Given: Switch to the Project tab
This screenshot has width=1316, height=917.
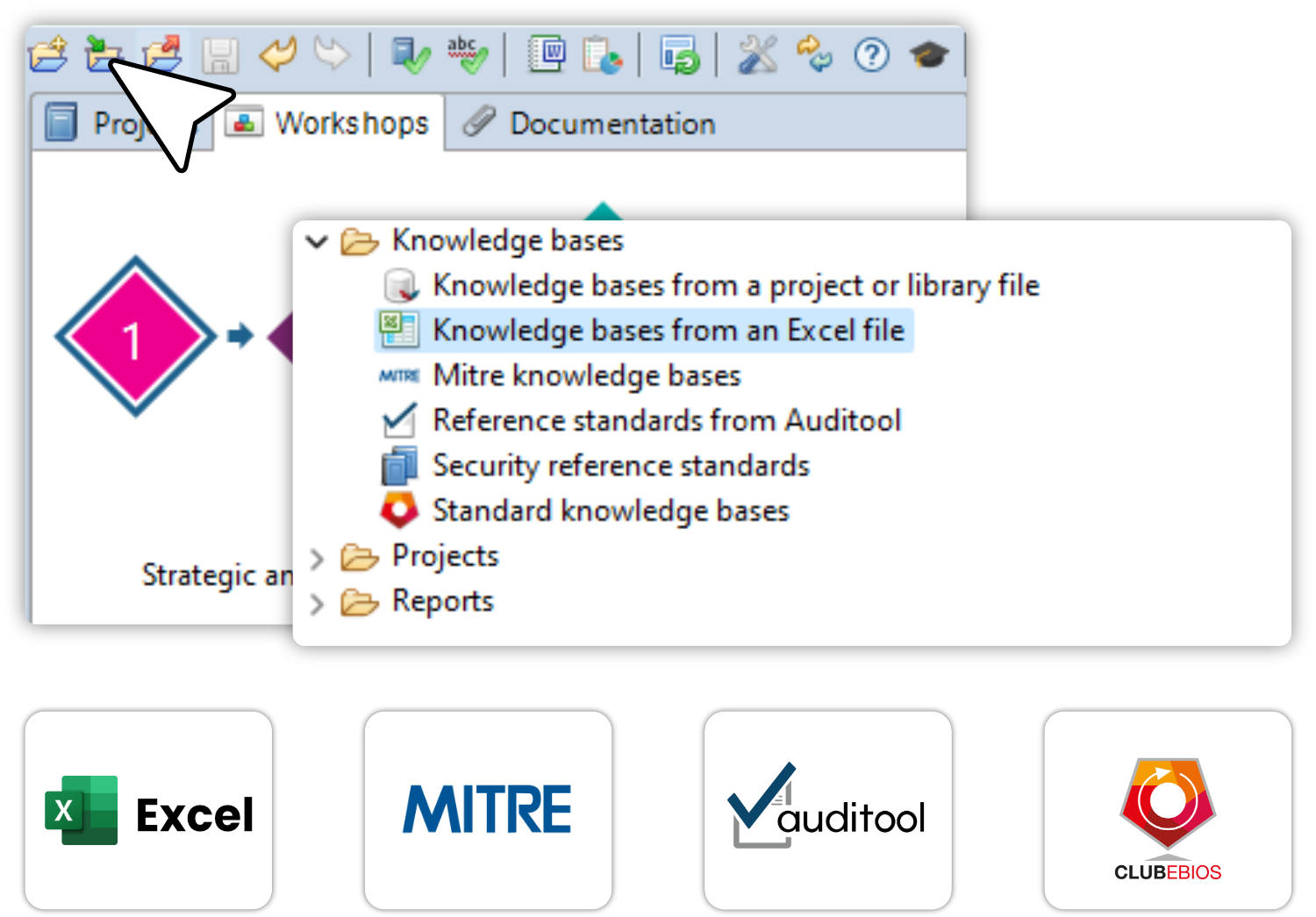Looking at the screenshot, I should (123, 123).
